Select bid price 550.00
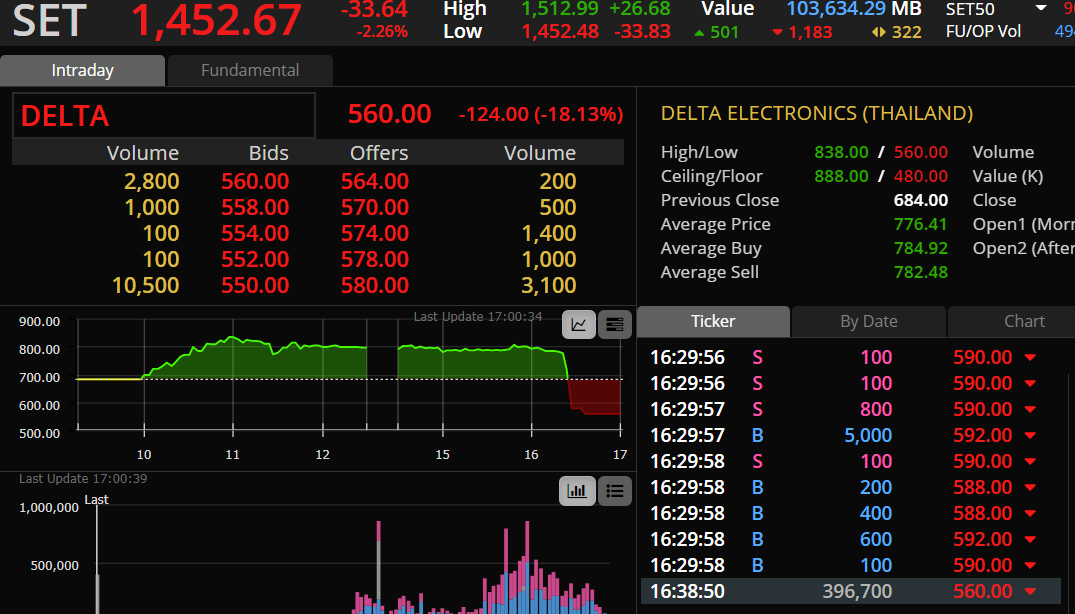The height and width of the screenshot is (614, 1075). point(255,286)
